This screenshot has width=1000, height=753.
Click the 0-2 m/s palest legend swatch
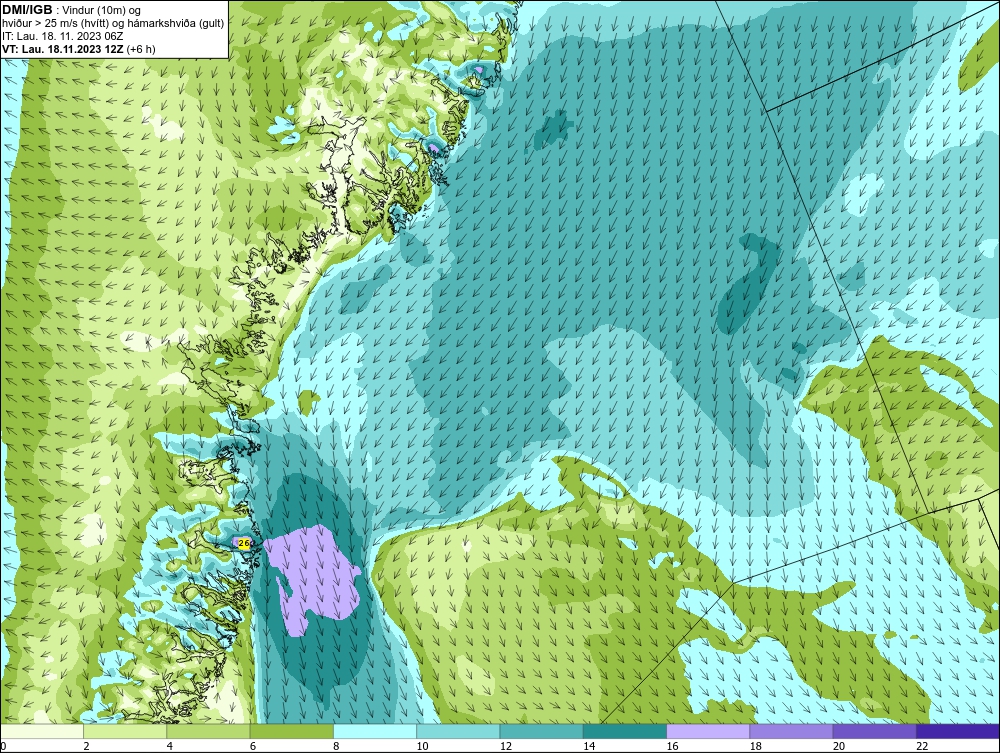(x=41, y=731)
